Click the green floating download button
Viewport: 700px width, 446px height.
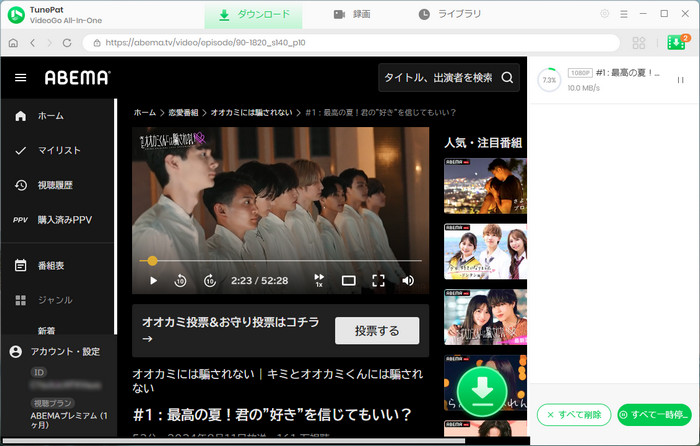click(482, 392)
